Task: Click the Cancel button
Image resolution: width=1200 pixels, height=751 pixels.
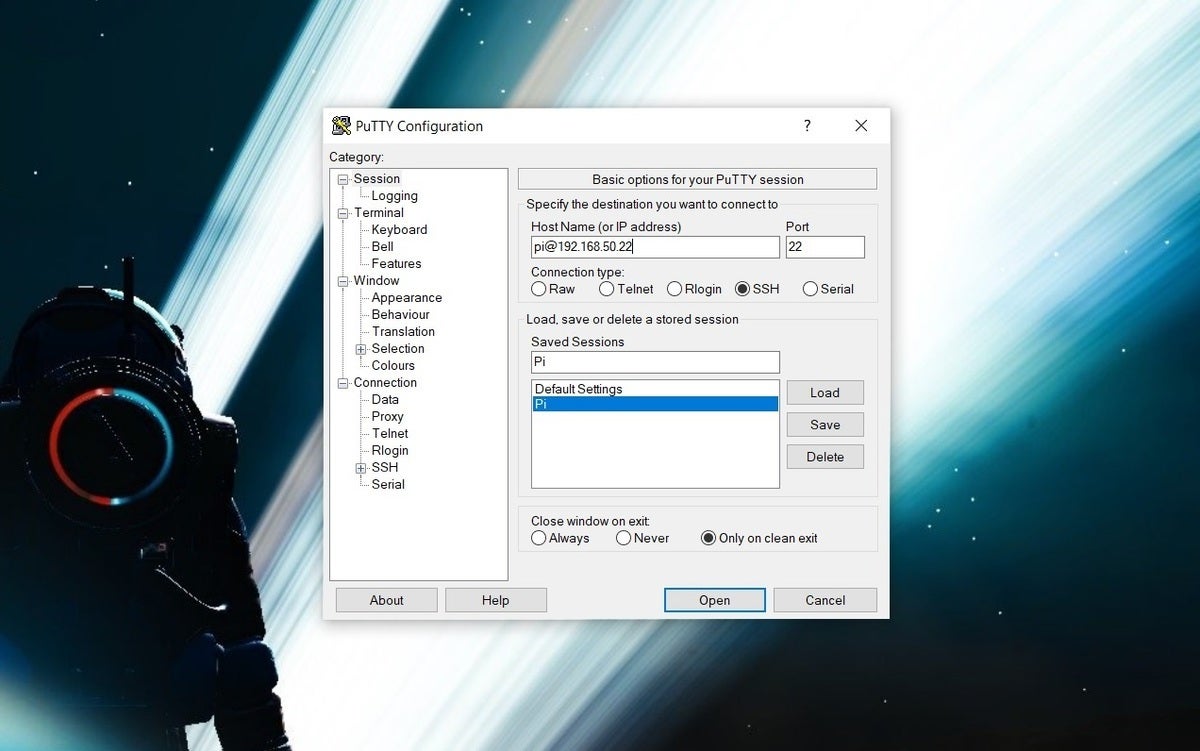Action: [x=825, y=600]
